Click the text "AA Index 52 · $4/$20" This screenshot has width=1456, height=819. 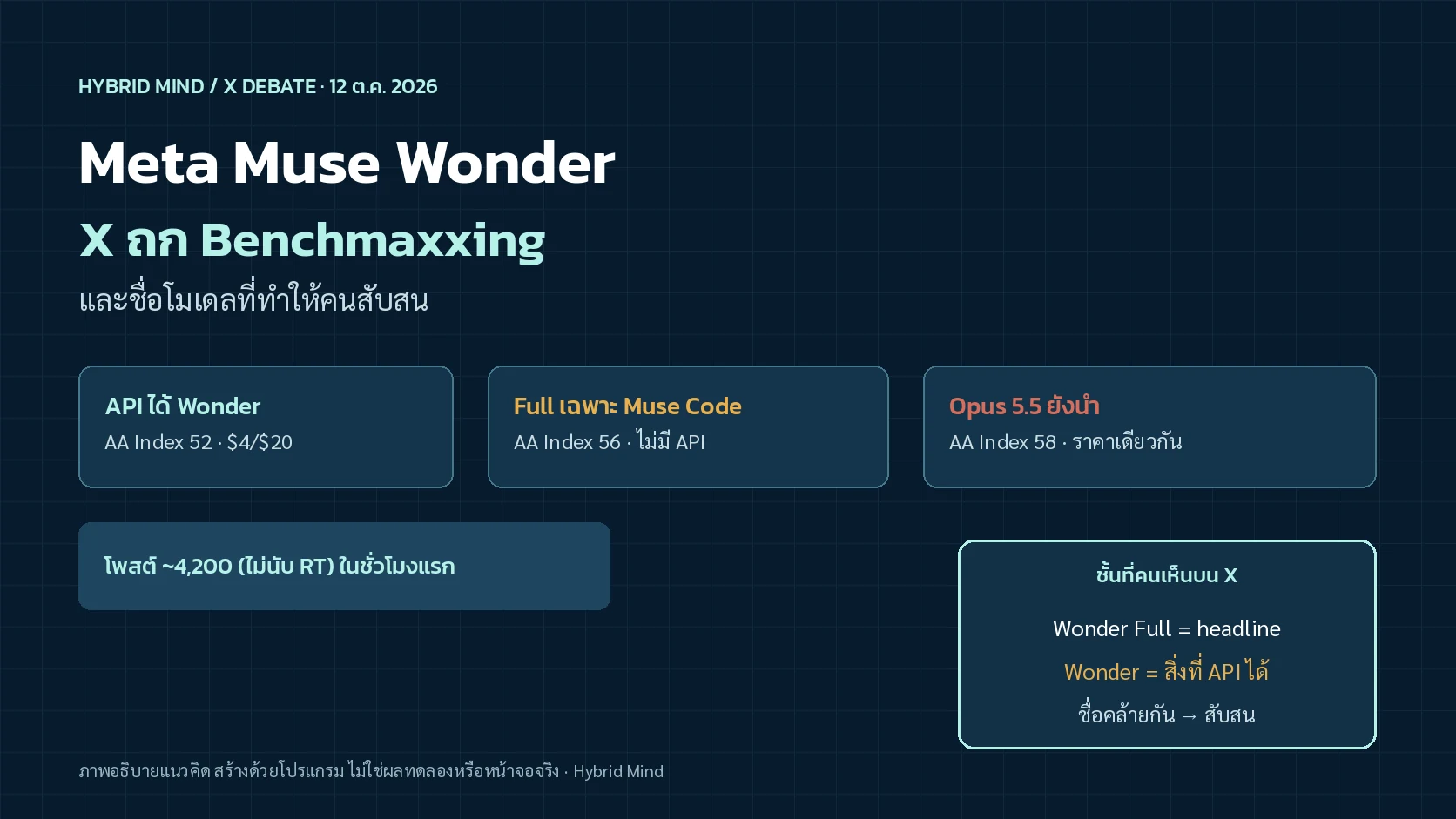(x=199, y=442)
